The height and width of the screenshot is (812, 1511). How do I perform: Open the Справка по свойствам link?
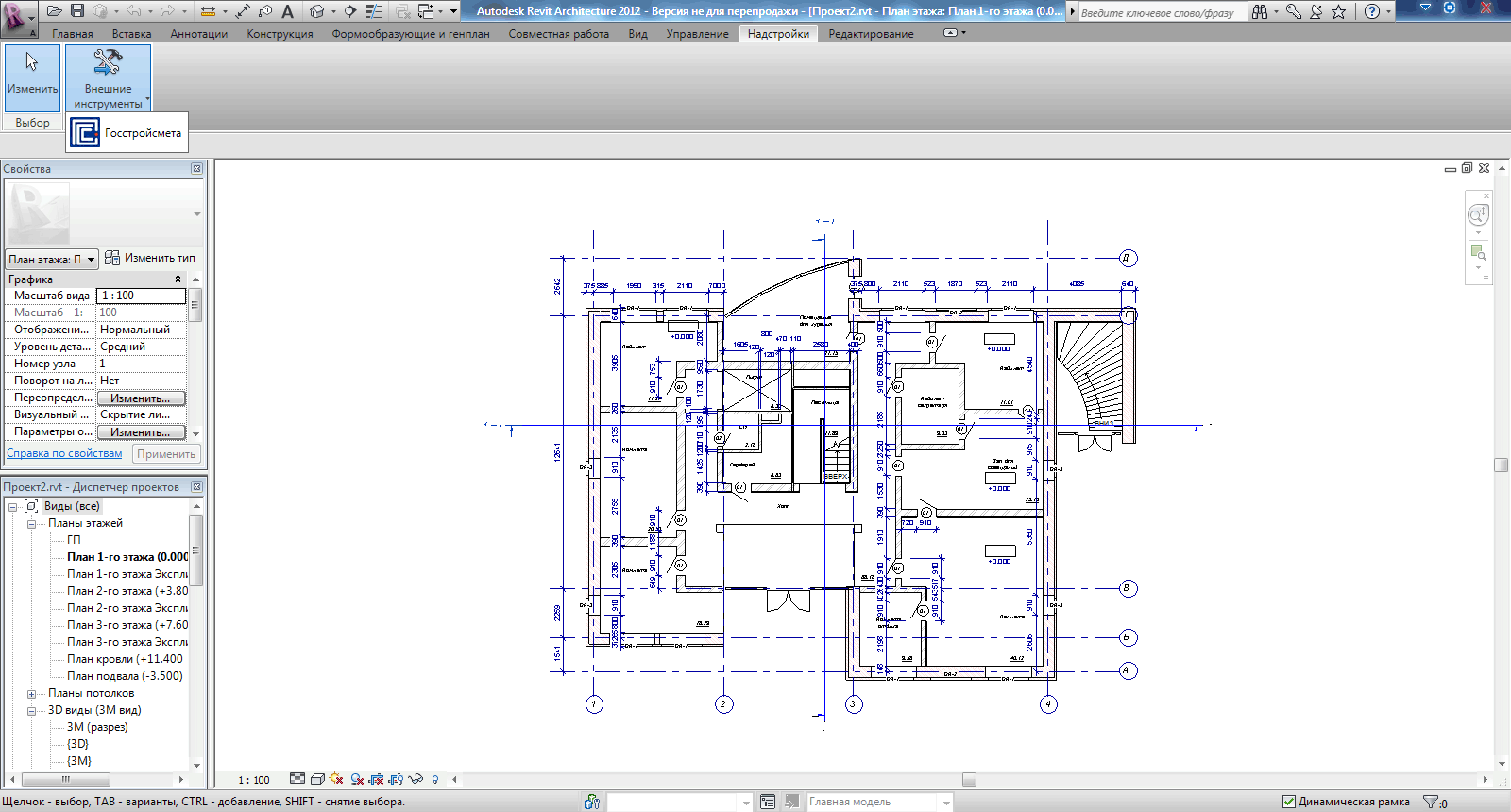64,453
